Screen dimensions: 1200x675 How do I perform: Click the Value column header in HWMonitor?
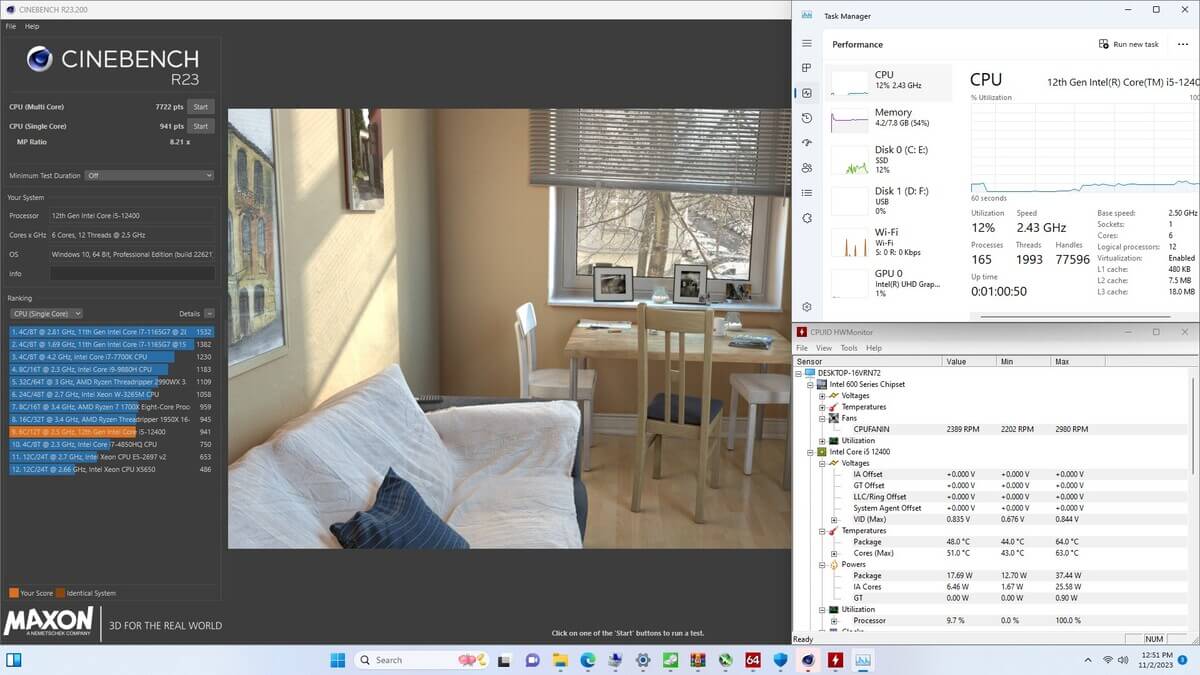coord(969,361)
